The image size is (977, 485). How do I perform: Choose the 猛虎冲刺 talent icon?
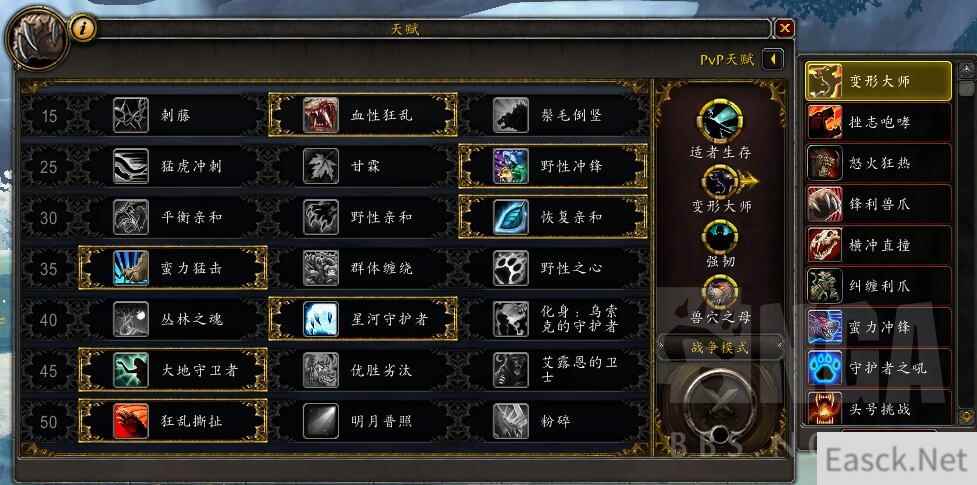click(131, 166)
